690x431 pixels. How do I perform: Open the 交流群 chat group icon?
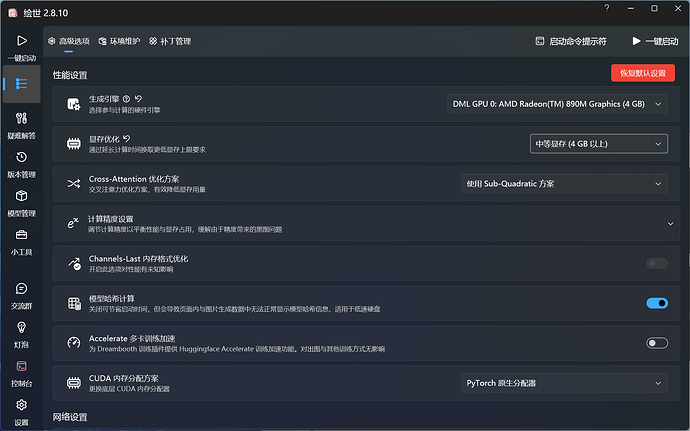(21, 294)
